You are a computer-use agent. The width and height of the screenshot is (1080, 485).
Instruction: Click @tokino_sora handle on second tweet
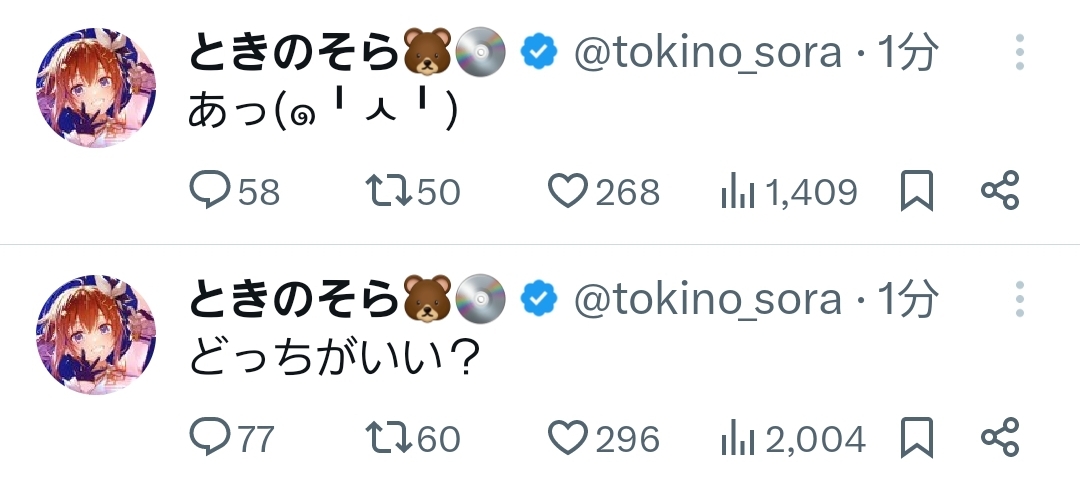coord(706,299)
